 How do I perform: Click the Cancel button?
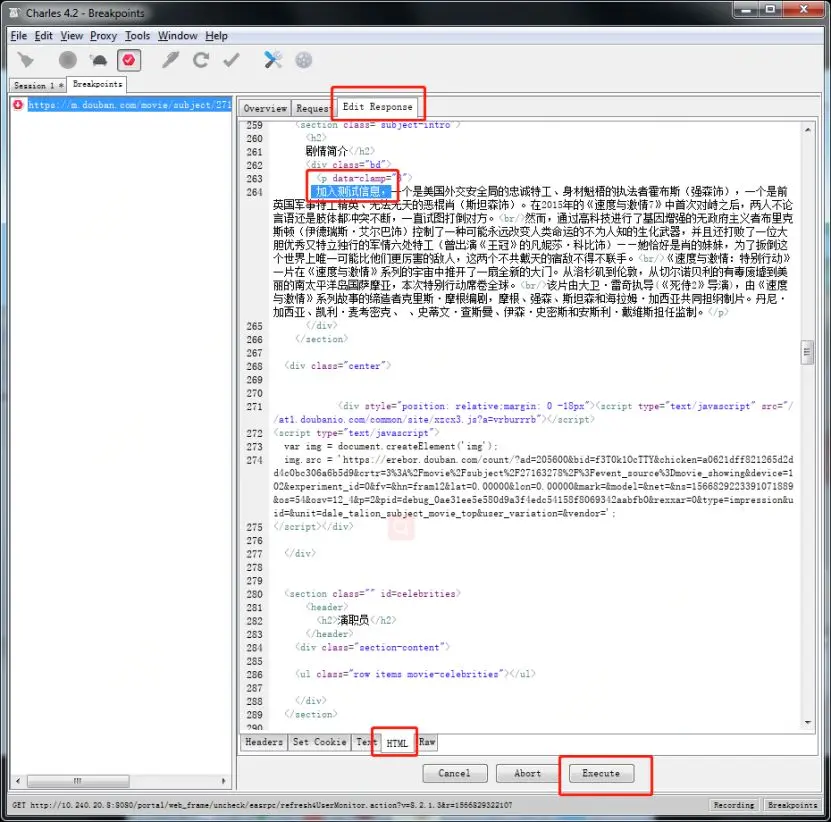454,773
